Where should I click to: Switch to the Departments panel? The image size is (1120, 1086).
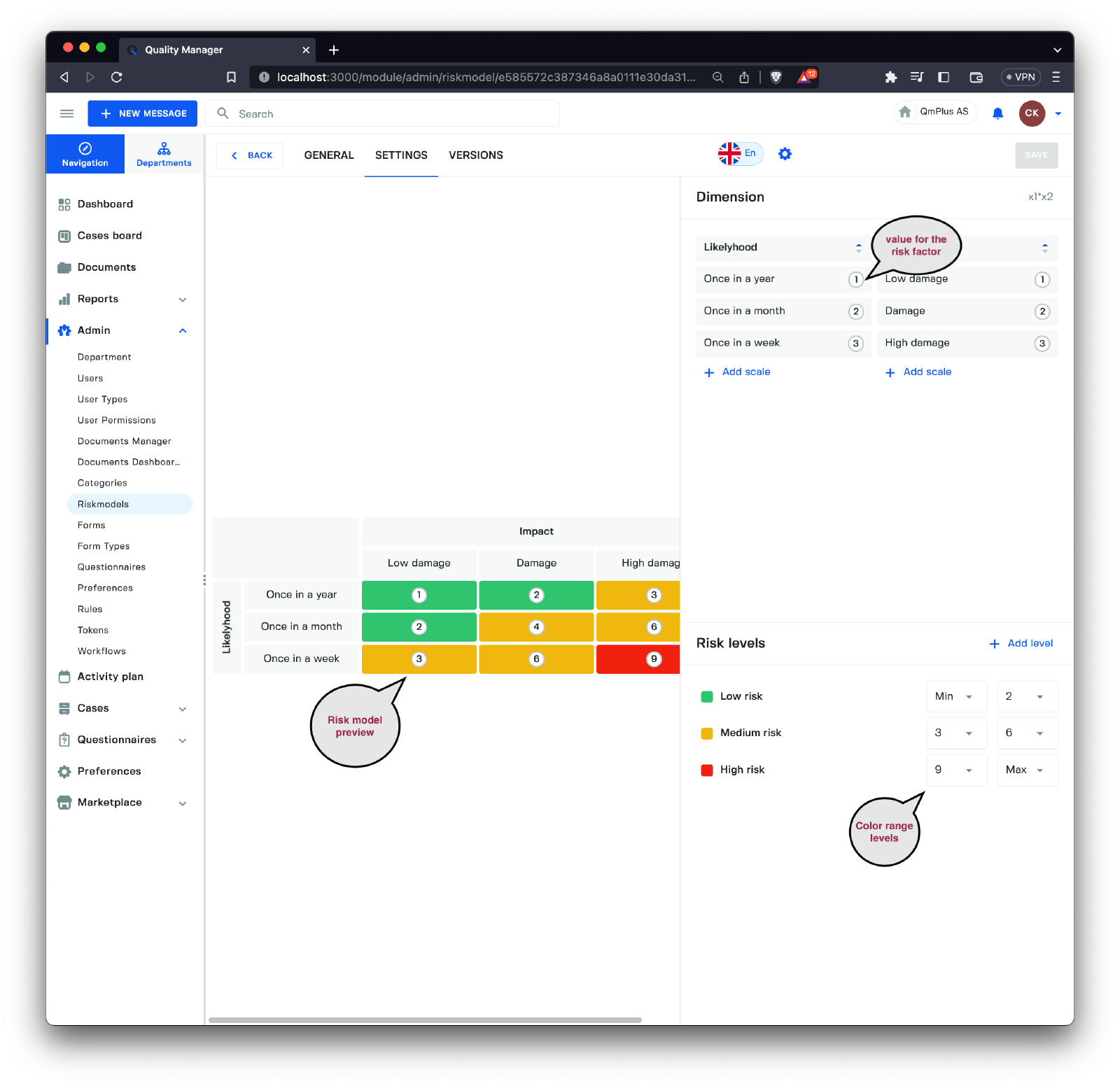164,155
